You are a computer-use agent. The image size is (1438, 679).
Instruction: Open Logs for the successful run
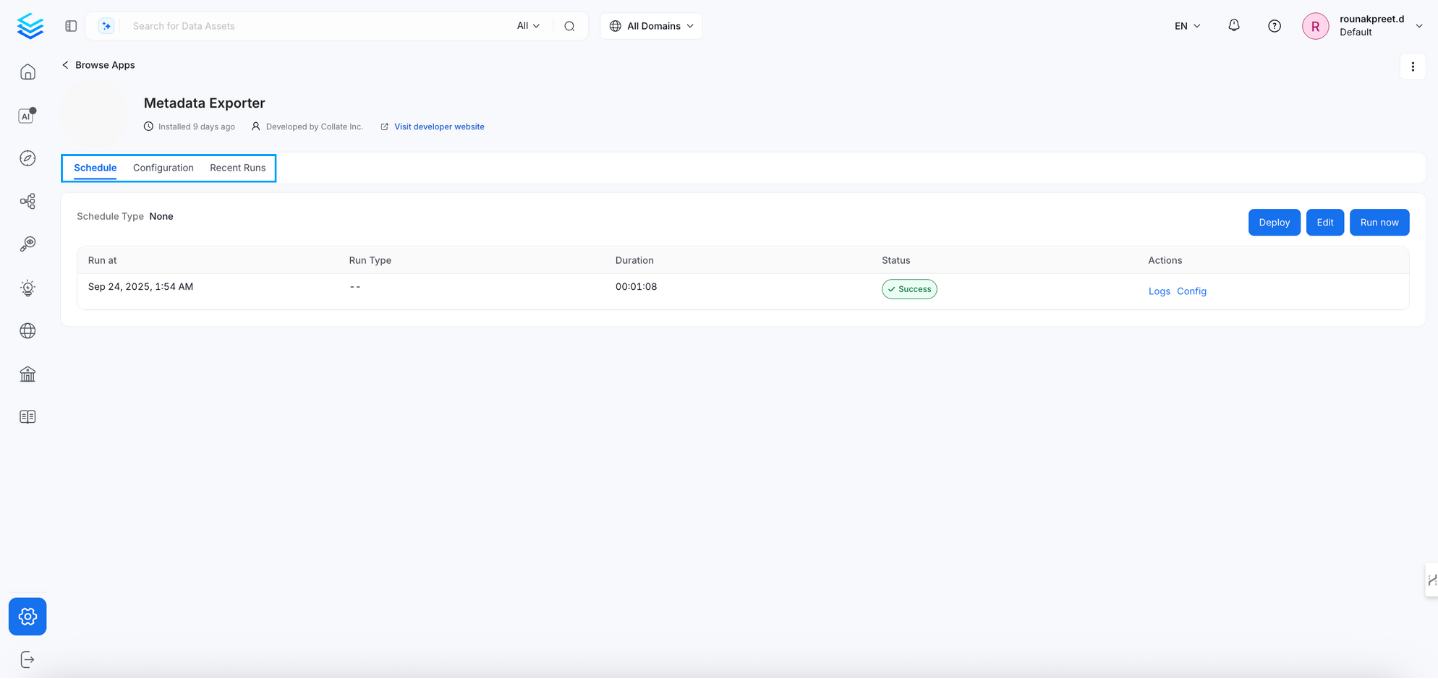[x=1159, y=291]
